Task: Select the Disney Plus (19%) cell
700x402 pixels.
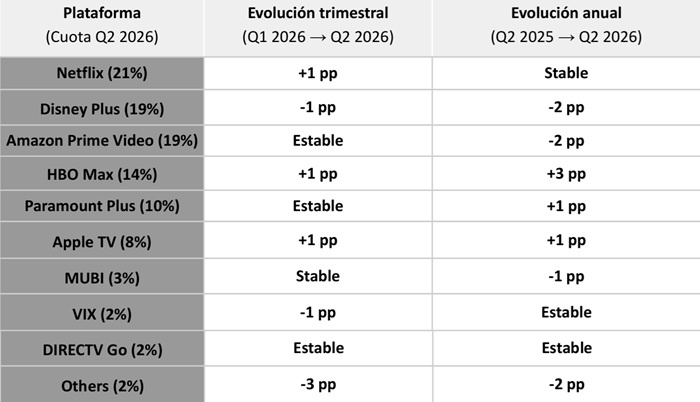Action: click(x=102, y=108)
